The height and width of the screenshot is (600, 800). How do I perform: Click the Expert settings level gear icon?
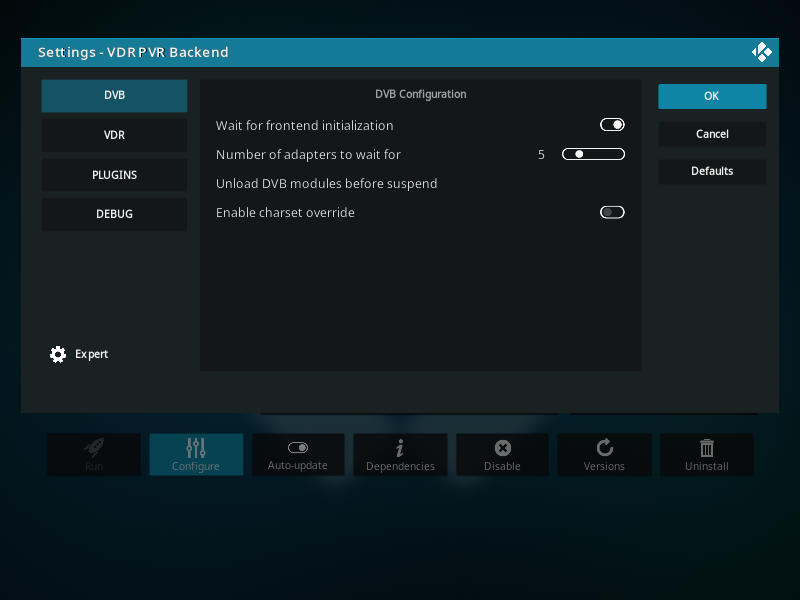(58, 354)
